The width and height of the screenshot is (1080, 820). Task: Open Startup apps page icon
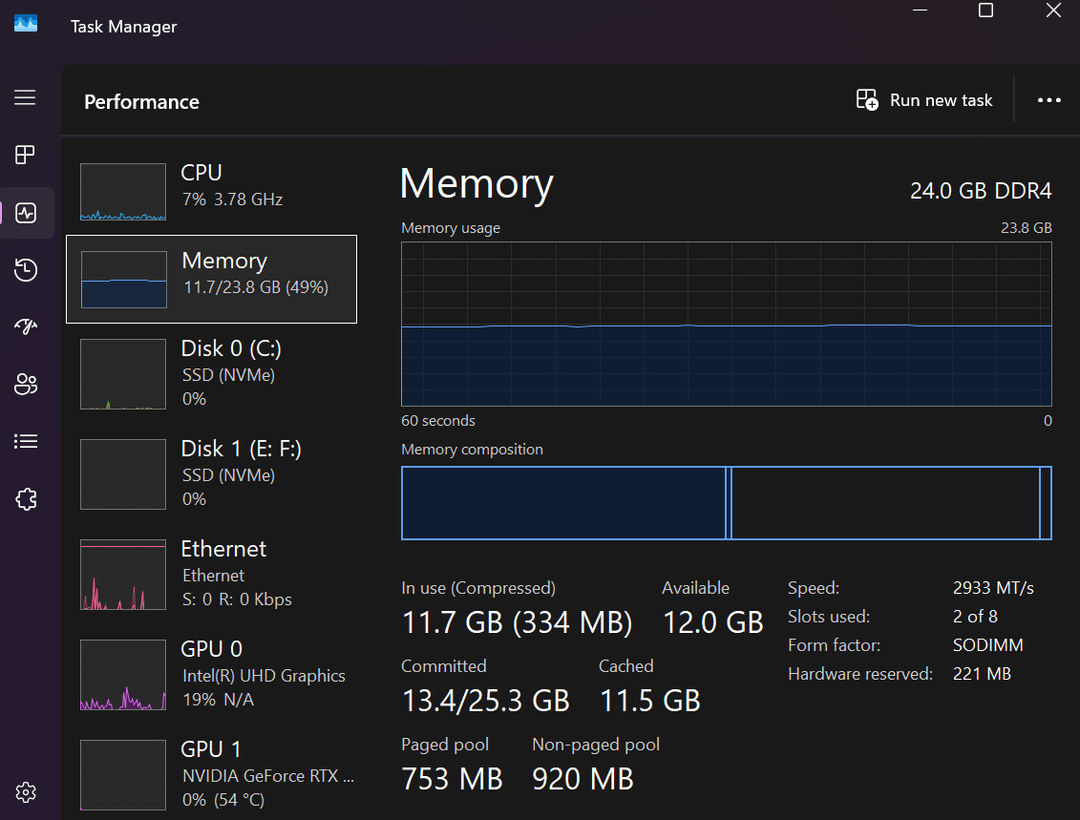coord(26,326)
